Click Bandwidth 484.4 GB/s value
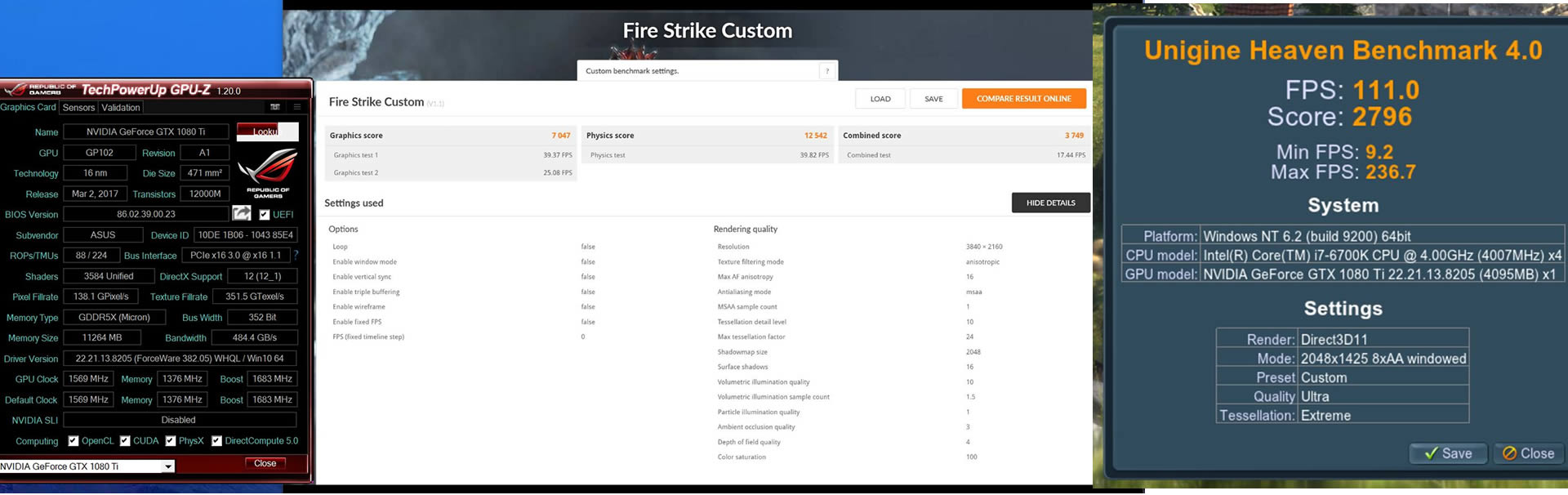 coord(254,337)
